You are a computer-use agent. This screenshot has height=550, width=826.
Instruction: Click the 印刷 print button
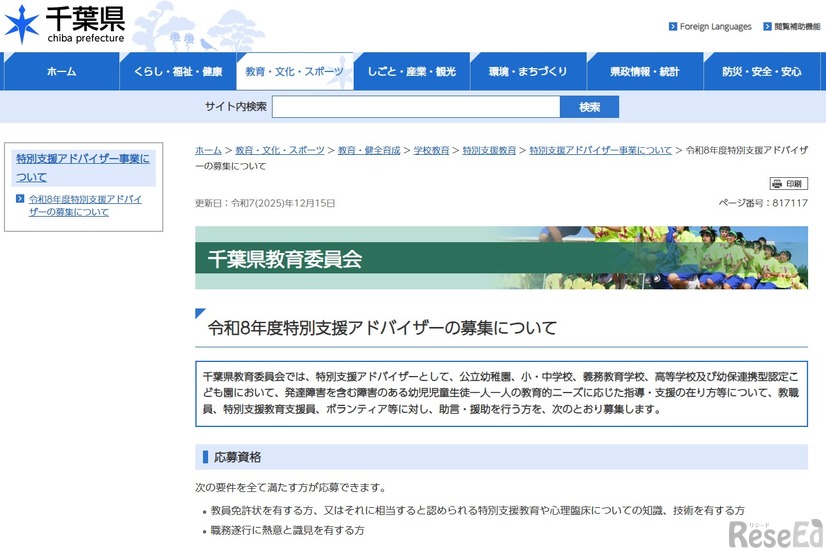point(789,183)
